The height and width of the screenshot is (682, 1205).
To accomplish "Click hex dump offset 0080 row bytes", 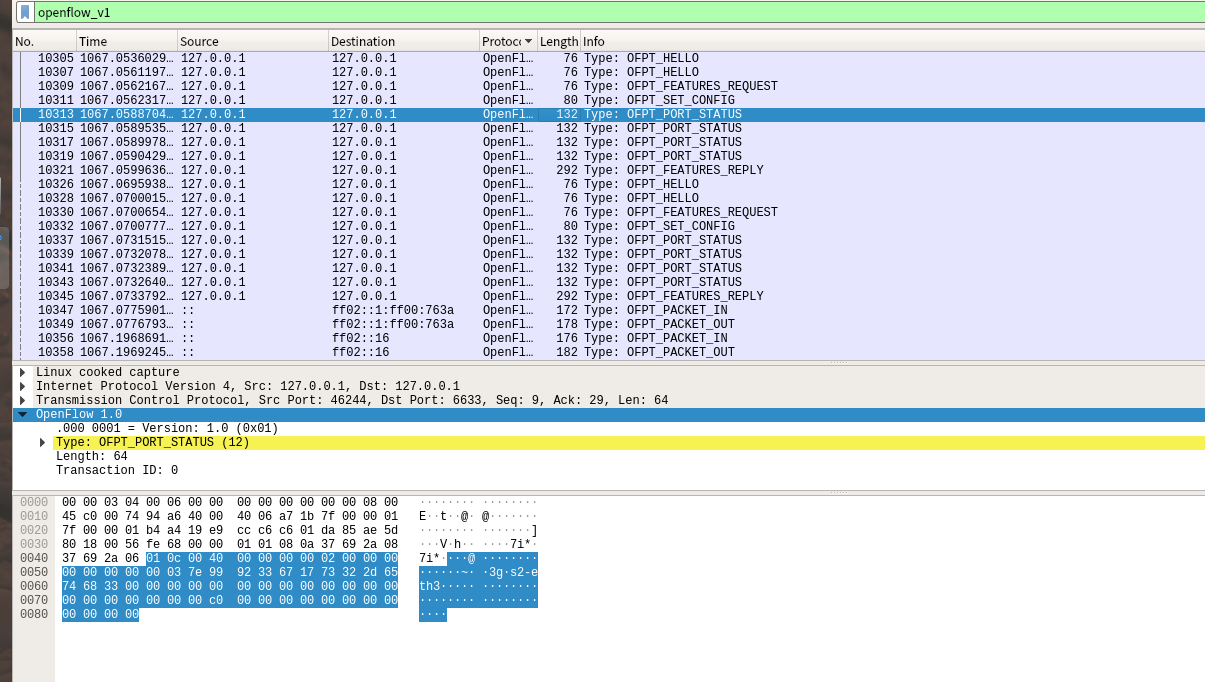I will pos(100,614).
